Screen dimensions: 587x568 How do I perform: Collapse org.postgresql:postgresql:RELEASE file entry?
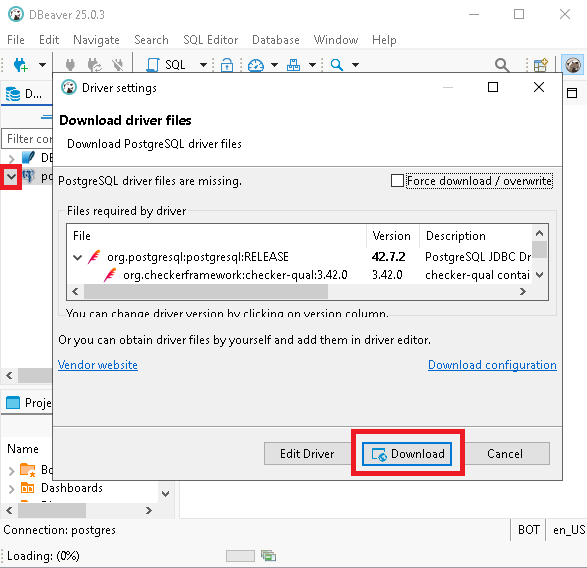pyautogui.click(x=77, y=257)
